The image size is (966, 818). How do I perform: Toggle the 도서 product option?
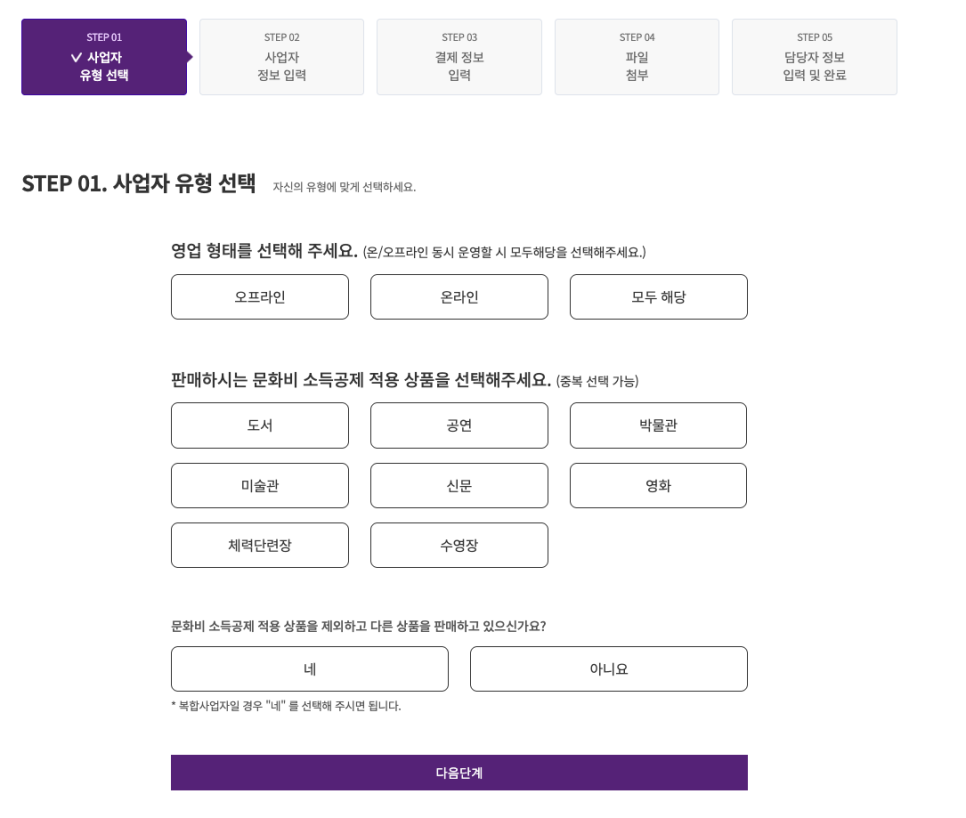260,425
